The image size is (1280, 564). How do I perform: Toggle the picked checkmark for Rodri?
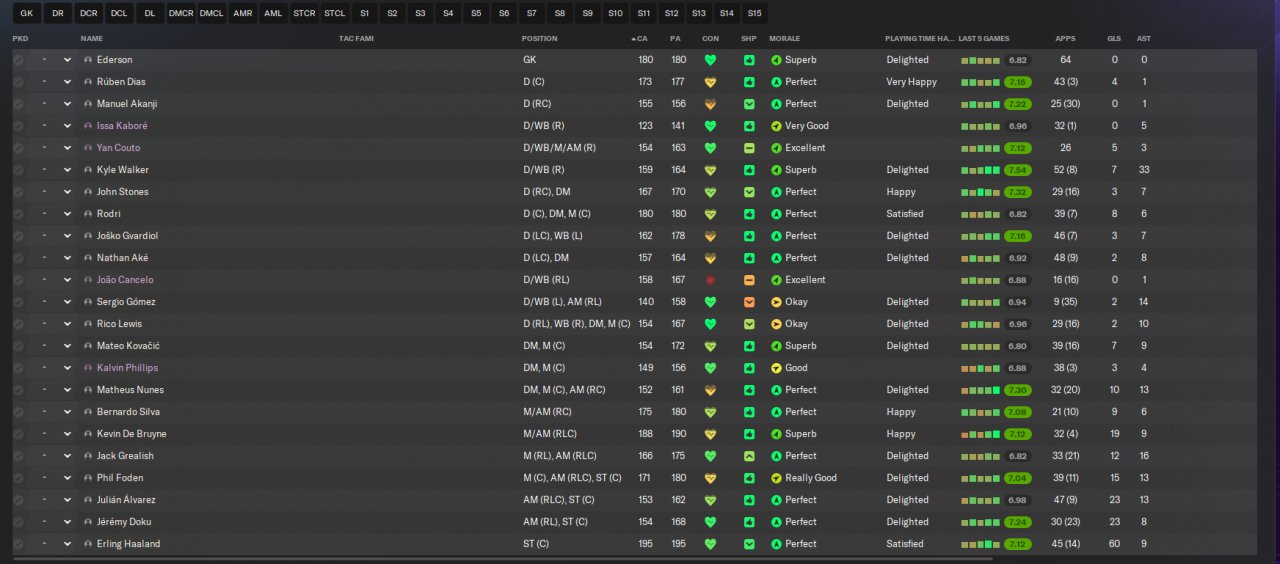[18, 214]
